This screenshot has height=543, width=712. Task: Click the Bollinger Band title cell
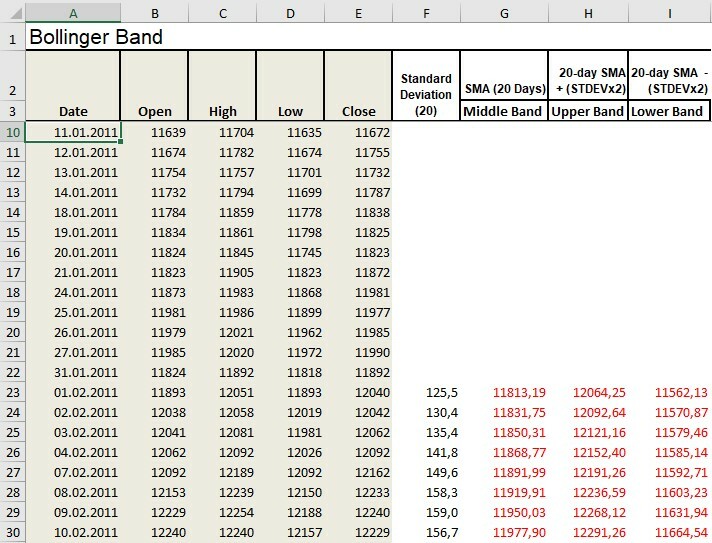[96, 39]
